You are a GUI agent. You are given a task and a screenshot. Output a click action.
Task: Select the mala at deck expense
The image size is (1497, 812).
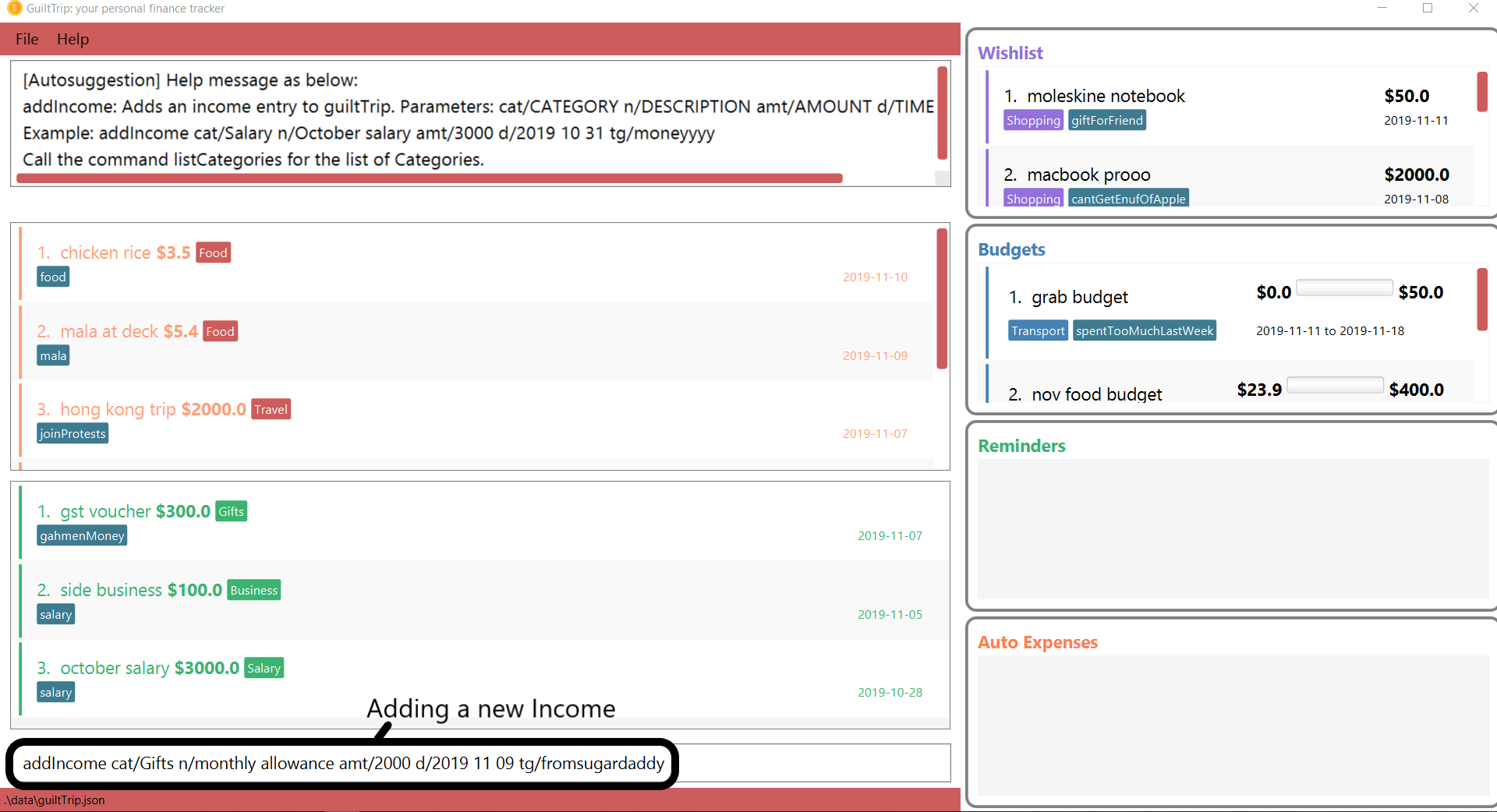(476, 343)
